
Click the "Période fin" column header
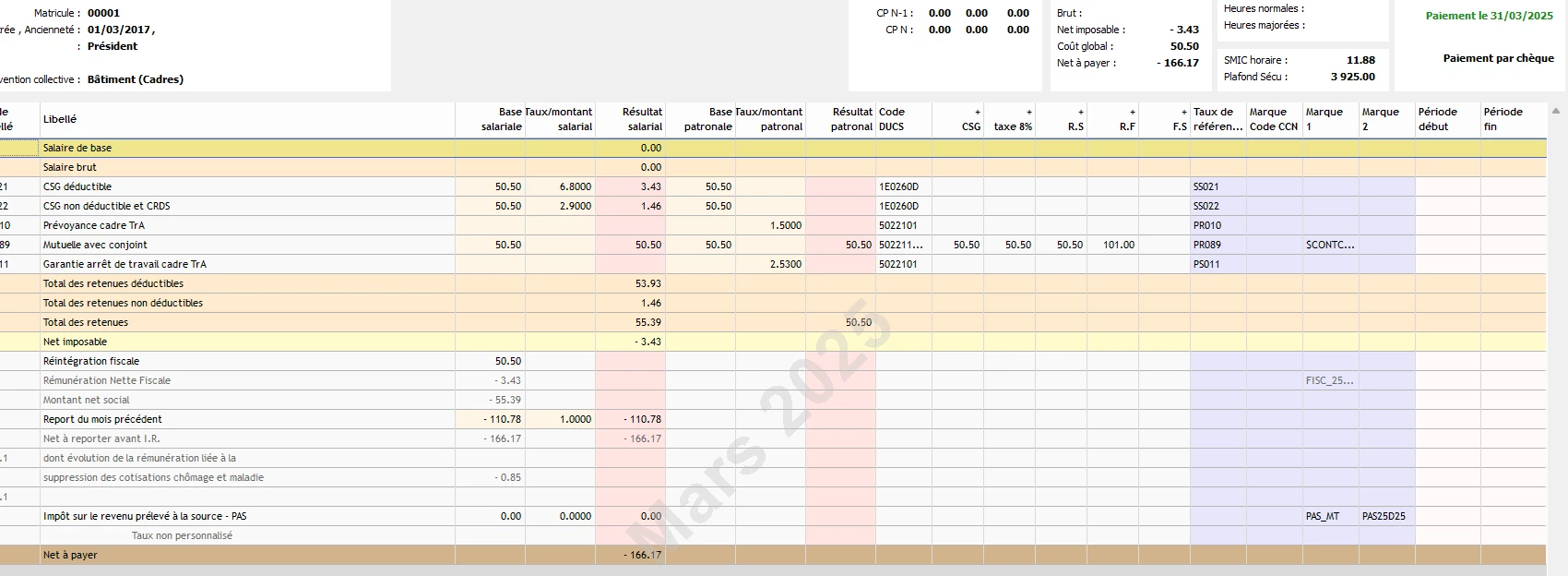1513,120
